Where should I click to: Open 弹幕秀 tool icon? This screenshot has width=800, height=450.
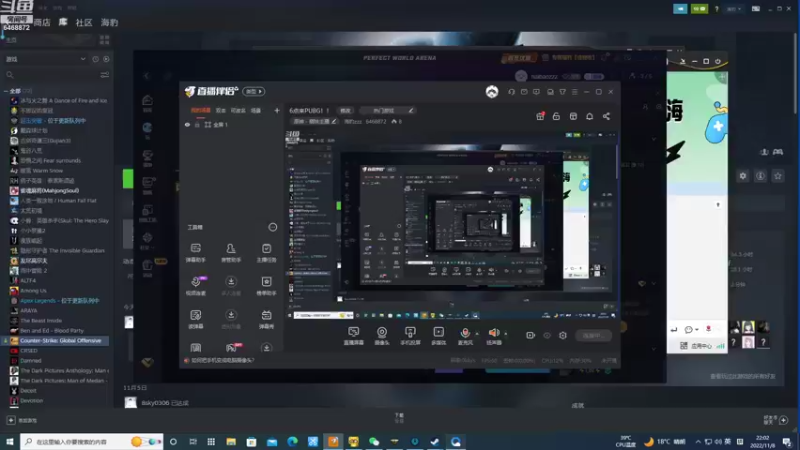[x=266, y=319]
